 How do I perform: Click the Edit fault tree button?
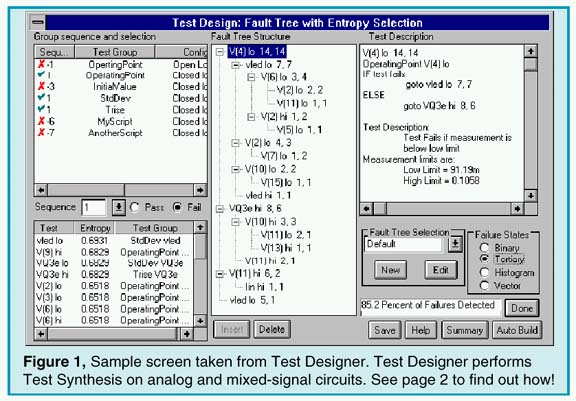[441, 270]
